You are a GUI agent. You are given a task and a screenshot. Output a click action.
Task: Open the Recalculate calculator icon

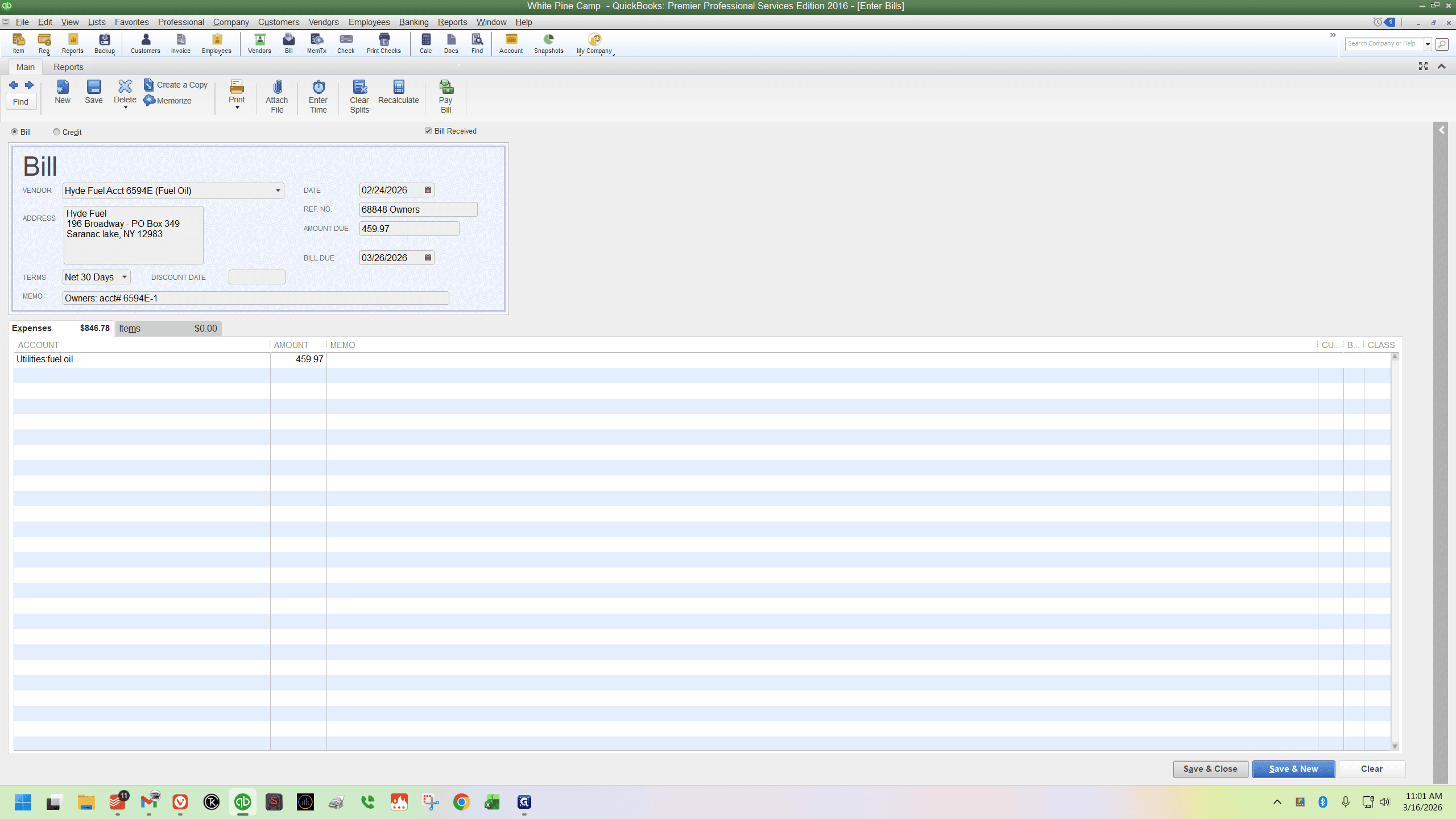click(399, 87)
